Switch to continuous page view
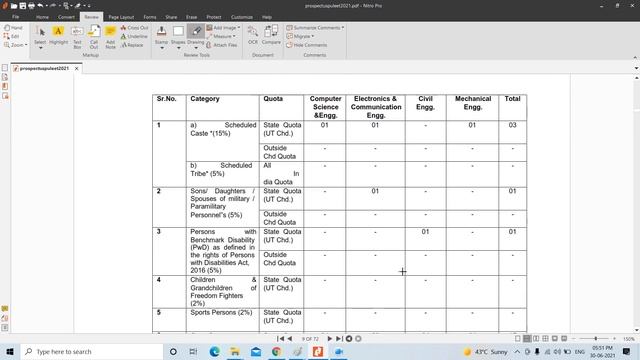Screen dimensions: 640x360 [527, 339]
